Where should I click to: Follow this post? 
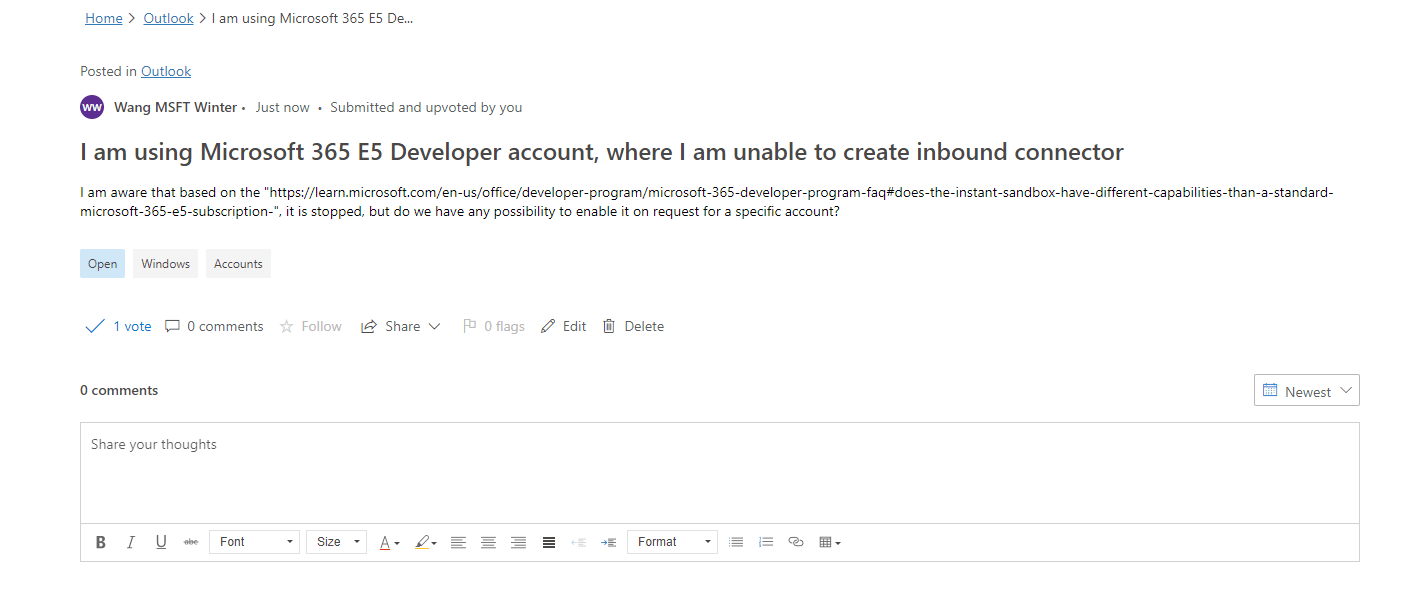tap(311, 326)
